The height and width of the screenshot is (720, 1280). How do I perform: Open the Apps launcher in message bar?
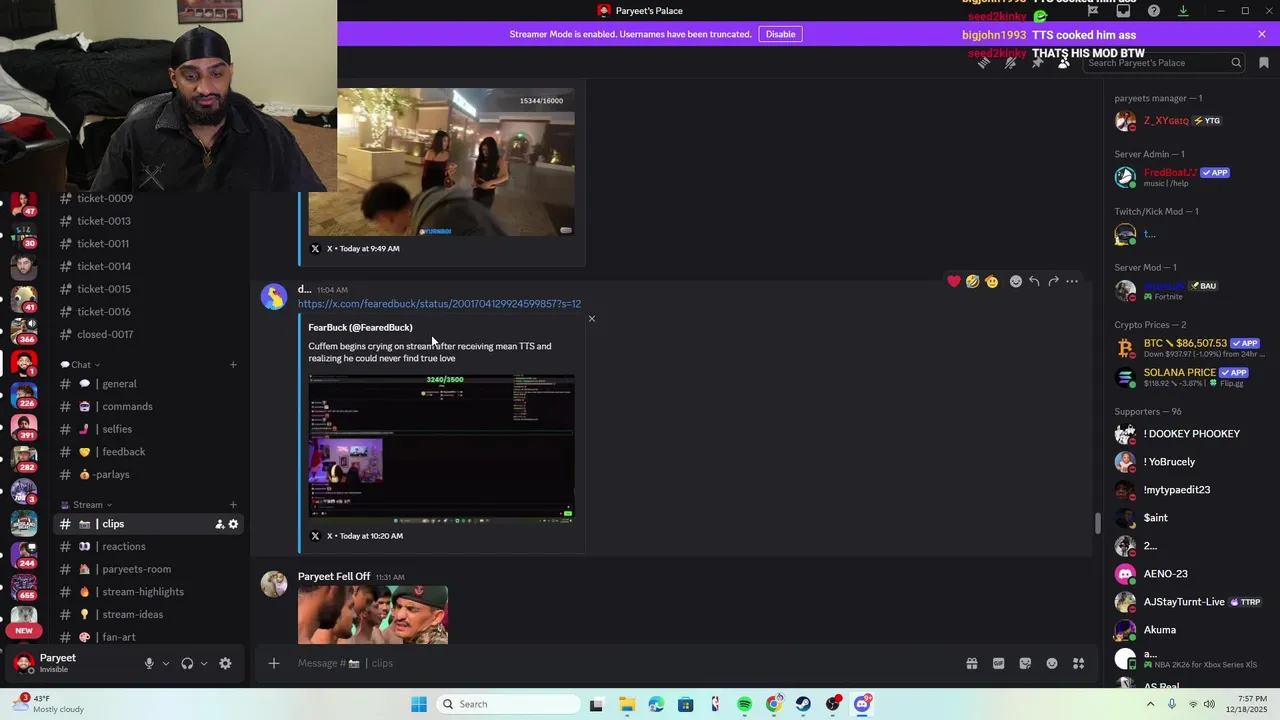1079,664
